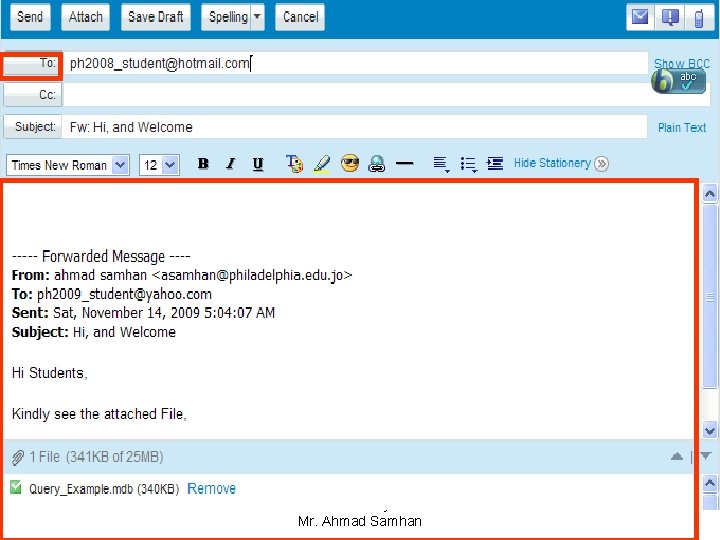Click in the Subject field
The height and width of the screenshot is (540, 720).
pos(355,127)
